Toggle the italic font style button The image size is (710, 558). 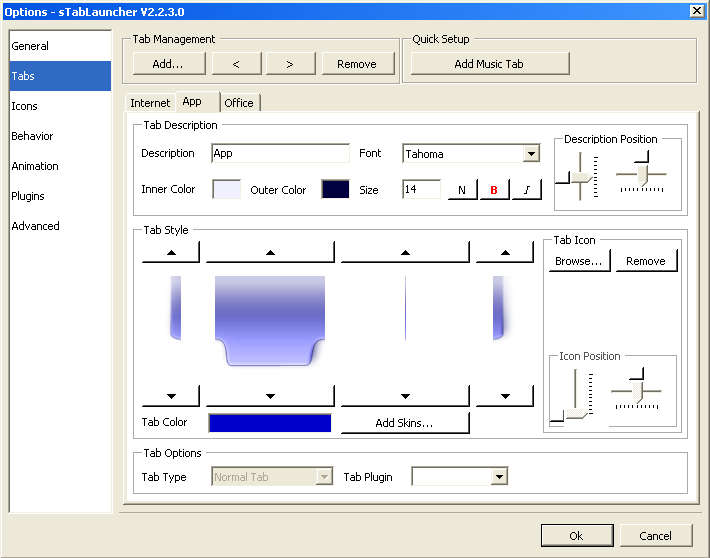click(526, 190)
